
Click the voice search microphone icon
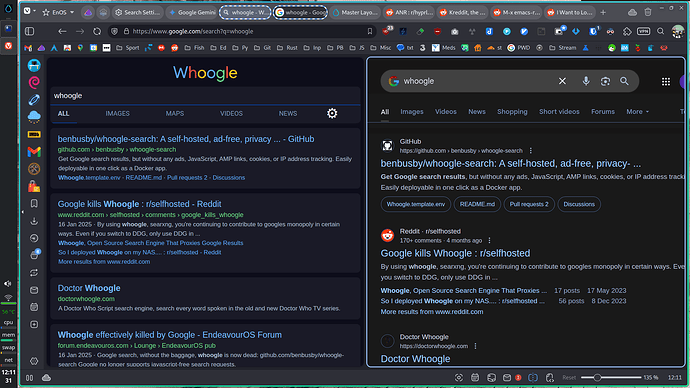point(586,81)
